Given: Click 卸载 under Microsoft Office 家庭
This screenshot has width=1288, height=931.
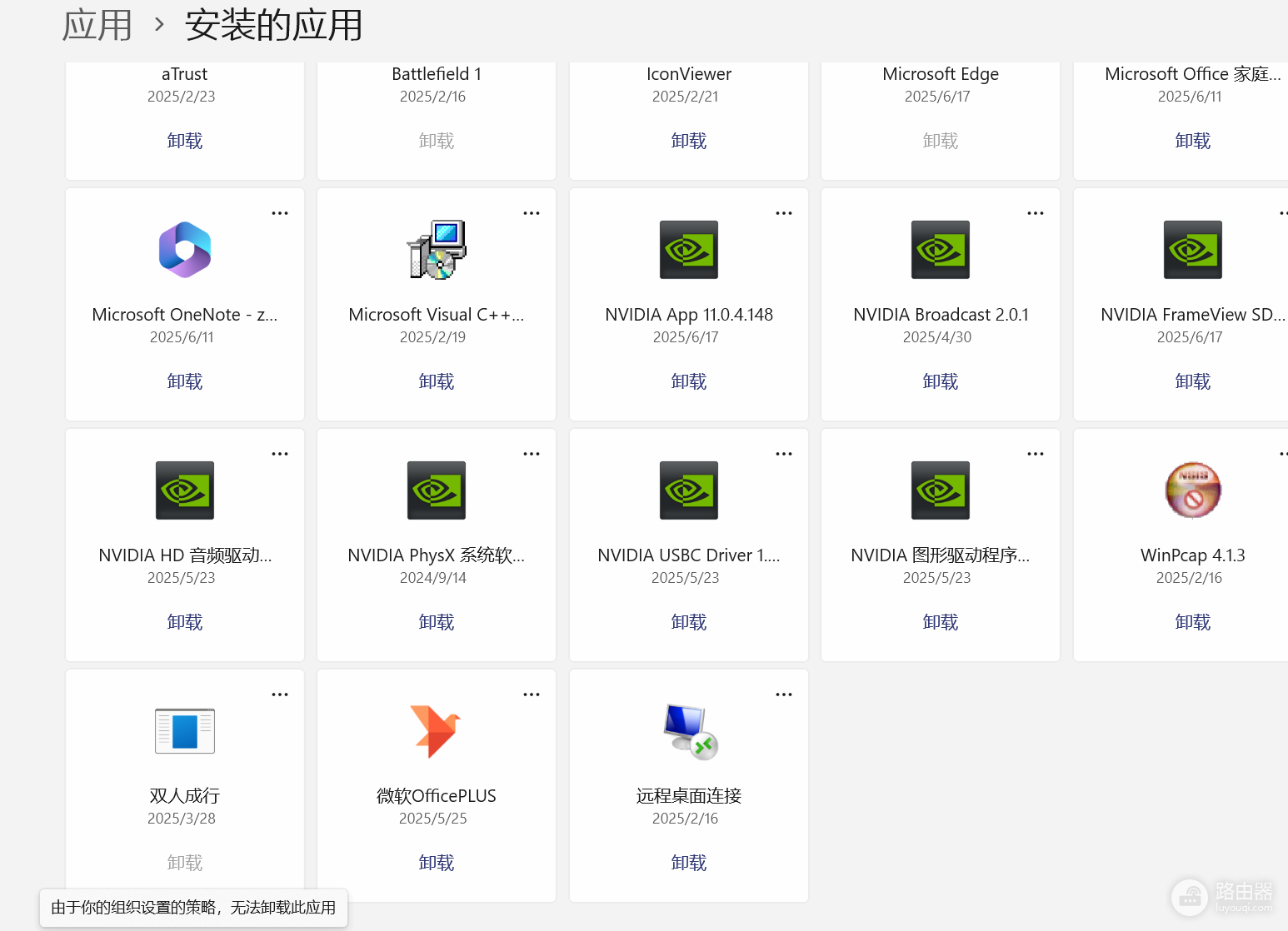Looking at the screenshot, I should [1193, 141].
